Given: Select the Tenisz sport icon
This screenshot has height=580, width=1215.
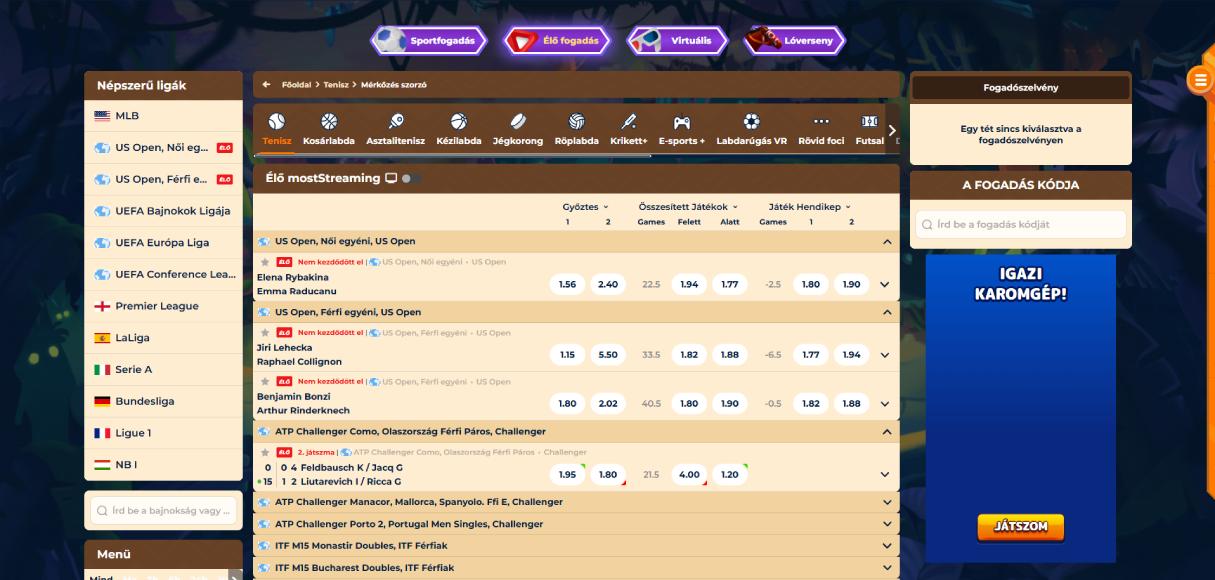Looking at the screenshot, I should tap(277, 121).
